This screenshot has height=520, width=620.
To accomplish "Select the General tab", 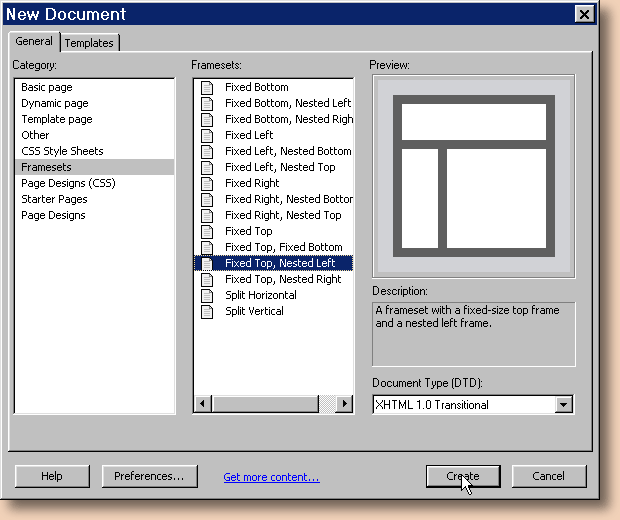I will [x=34, y=42].
